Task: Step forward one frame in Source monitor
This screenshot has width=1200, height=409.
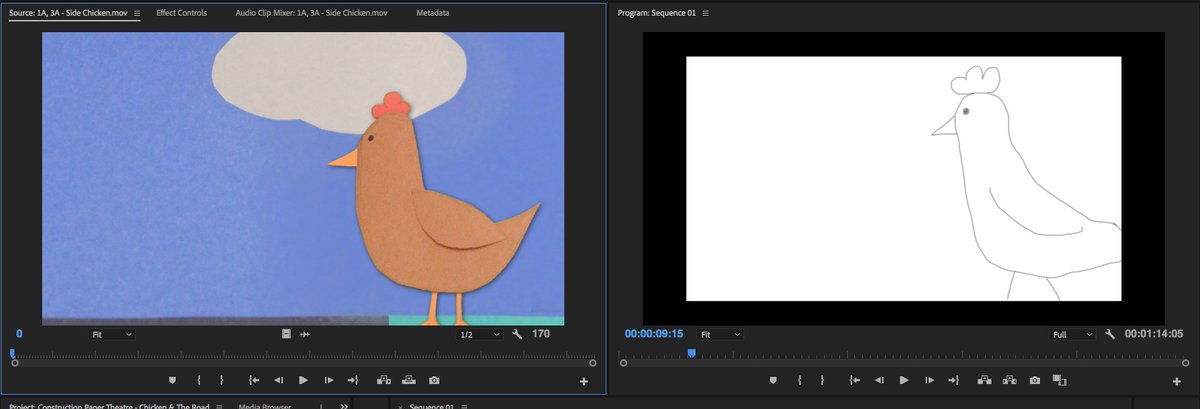Action: coord(329,380)
